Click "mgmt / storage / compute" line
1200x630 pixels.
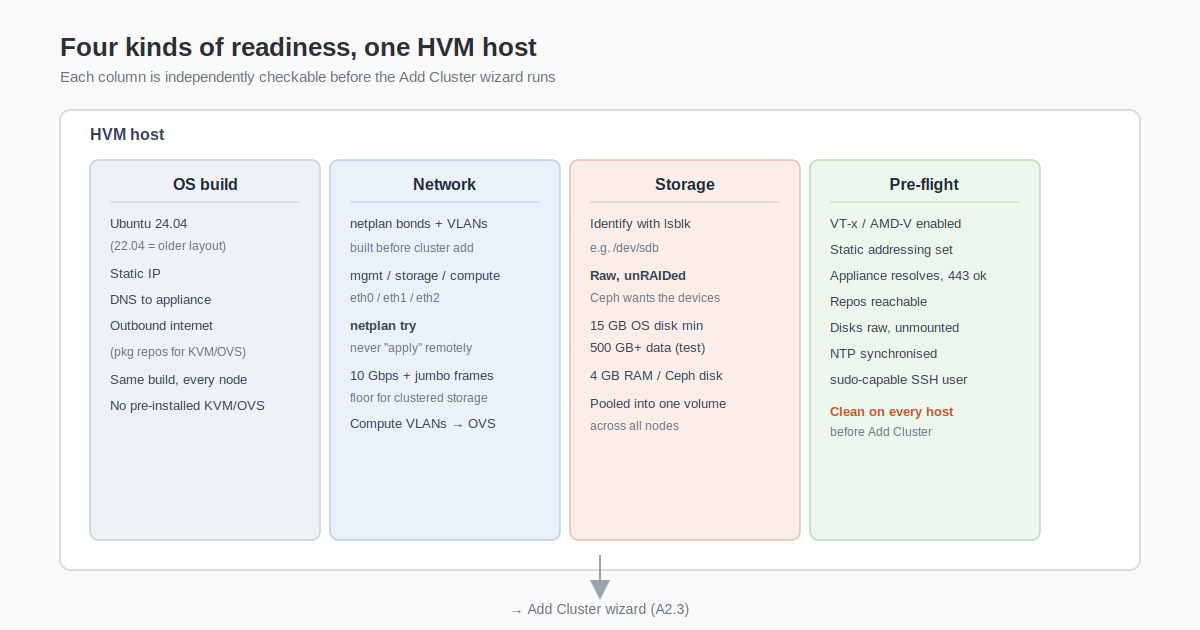point(425,276)
